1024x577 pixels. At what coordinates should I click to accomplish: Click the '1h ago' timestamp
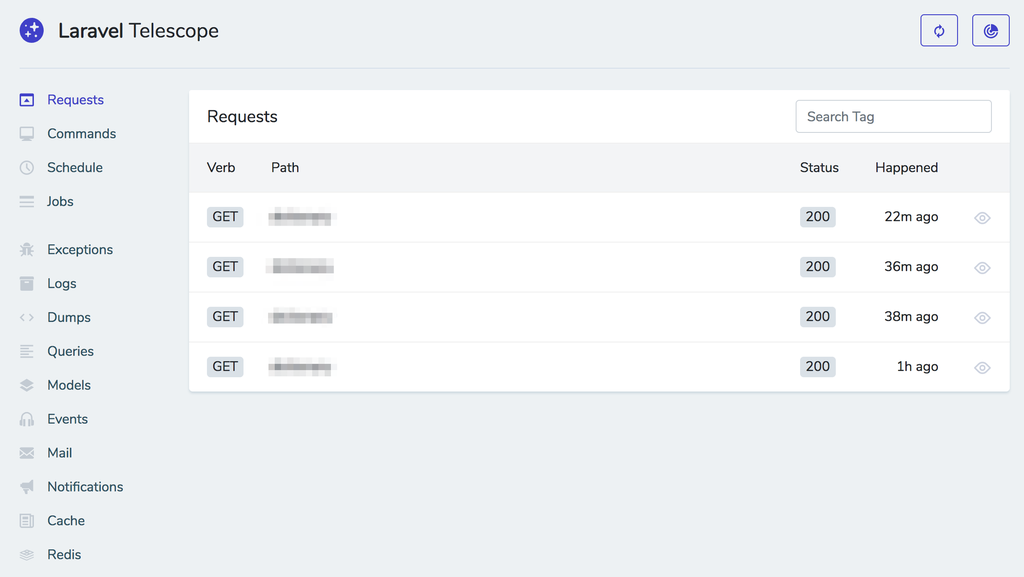pos(918,366)
